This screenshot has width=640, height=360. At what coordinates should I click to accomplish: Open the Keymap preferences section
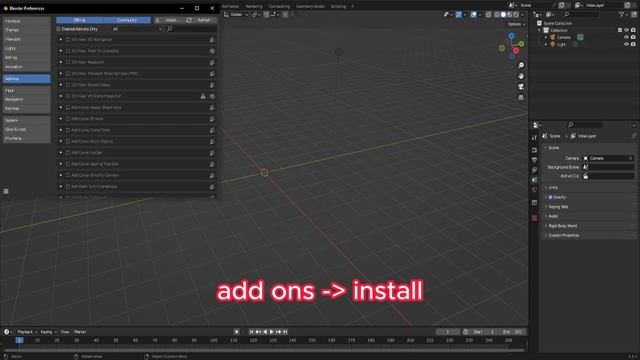[x=27, y=109]
